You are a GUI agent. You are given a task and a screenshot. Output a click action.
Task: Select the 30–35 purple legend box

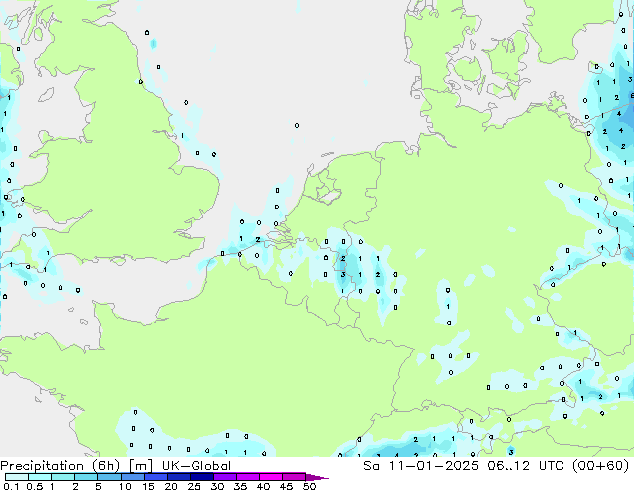[225, 477]
